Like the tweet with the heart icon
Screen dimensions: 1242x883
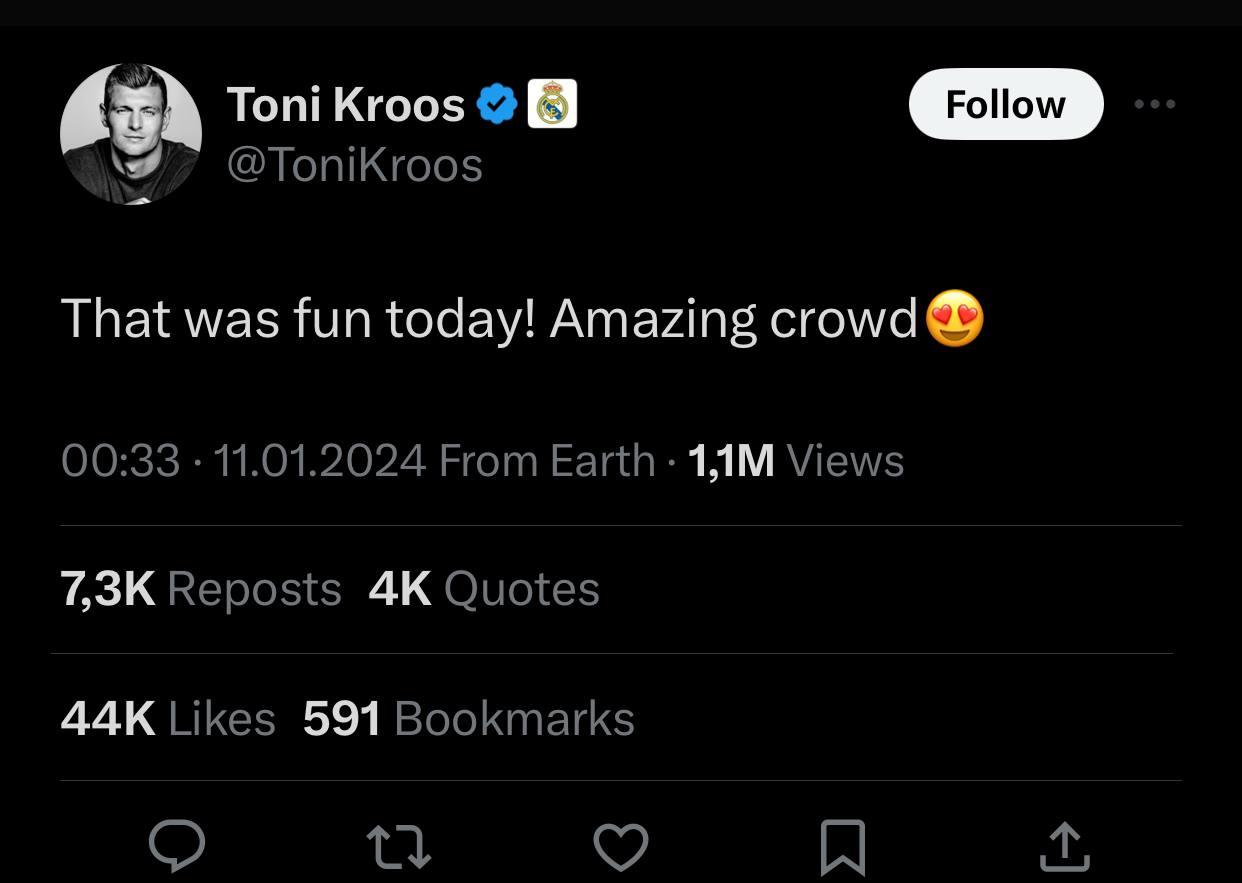(x=621, y=846)
